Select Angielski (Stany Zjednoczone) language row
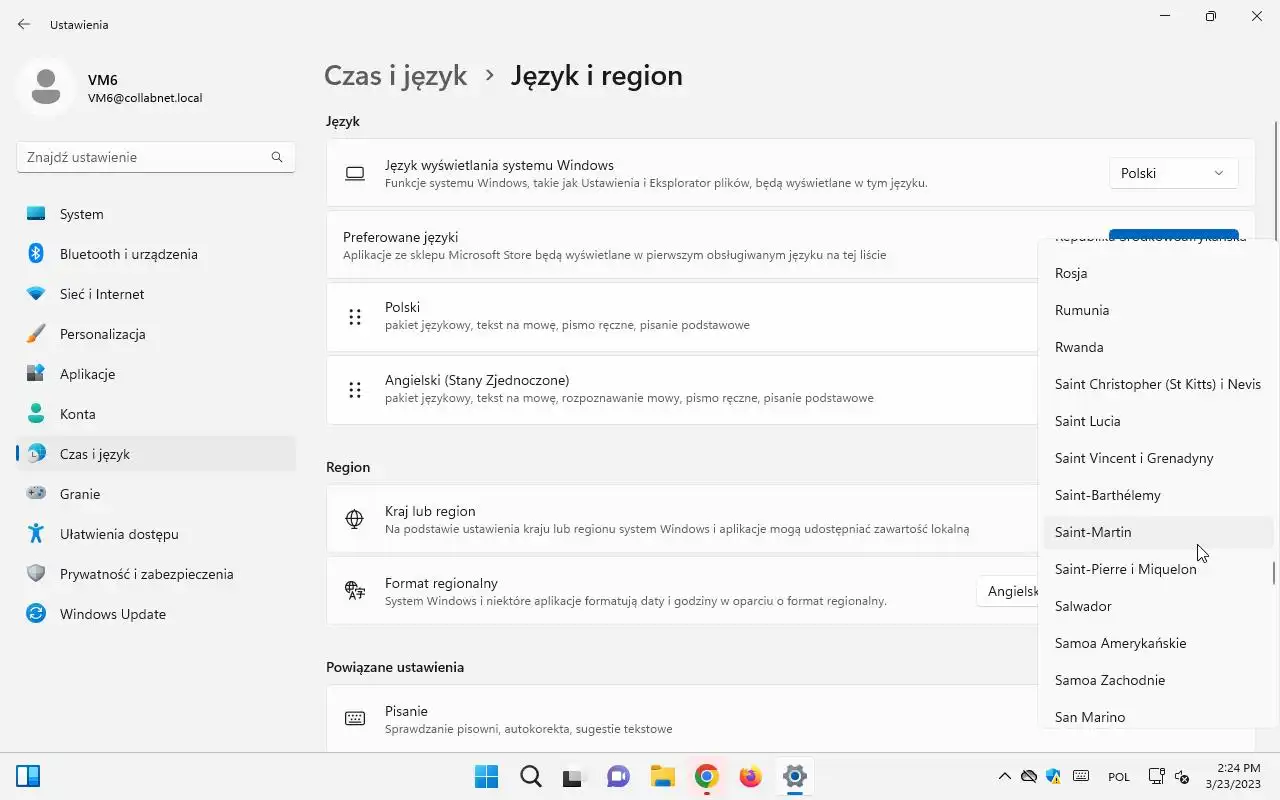 tap(682, 389)
